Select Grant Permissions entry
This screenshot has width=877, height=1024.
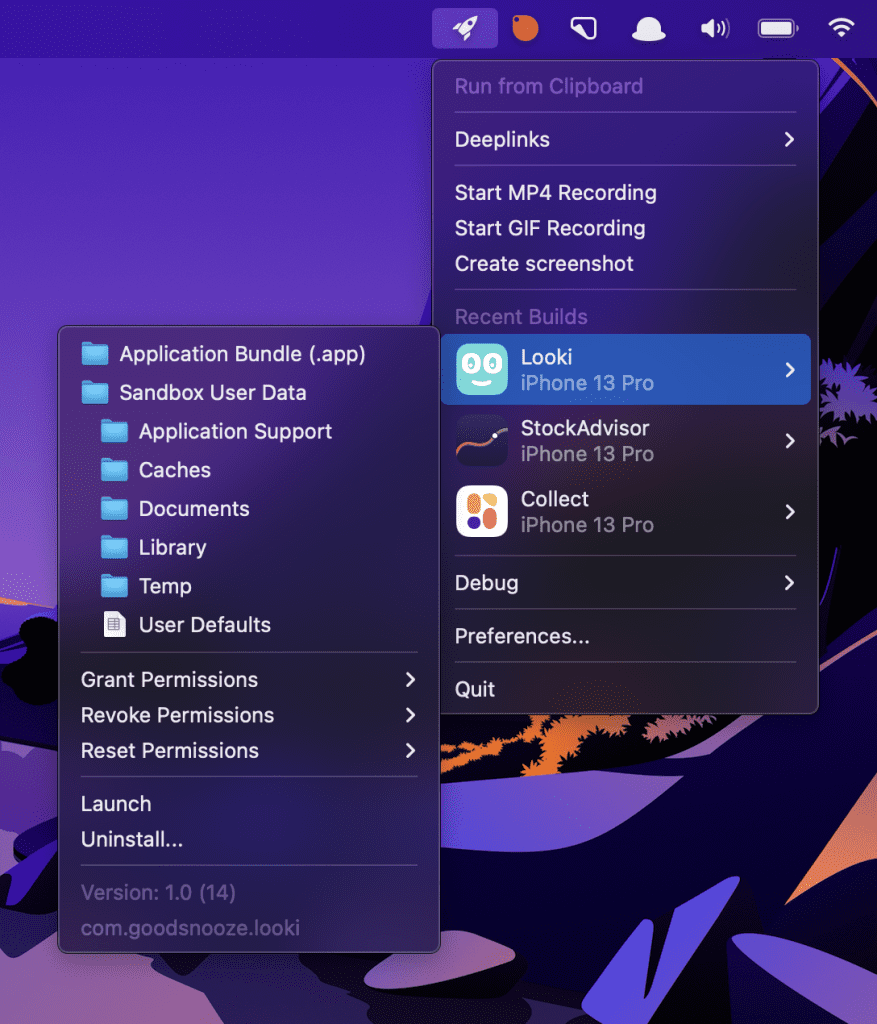(x=249, y=680)
